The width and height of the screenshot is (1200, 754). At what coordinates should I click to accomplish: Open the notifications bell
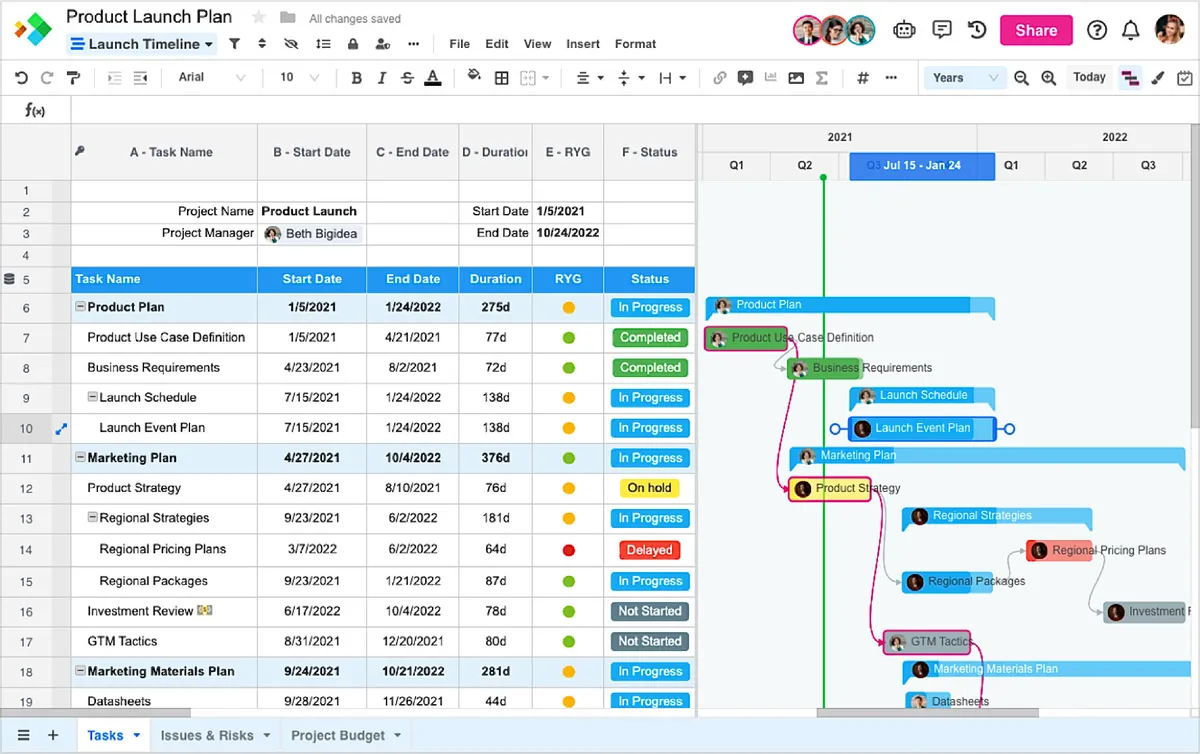tap(1130, 30)
